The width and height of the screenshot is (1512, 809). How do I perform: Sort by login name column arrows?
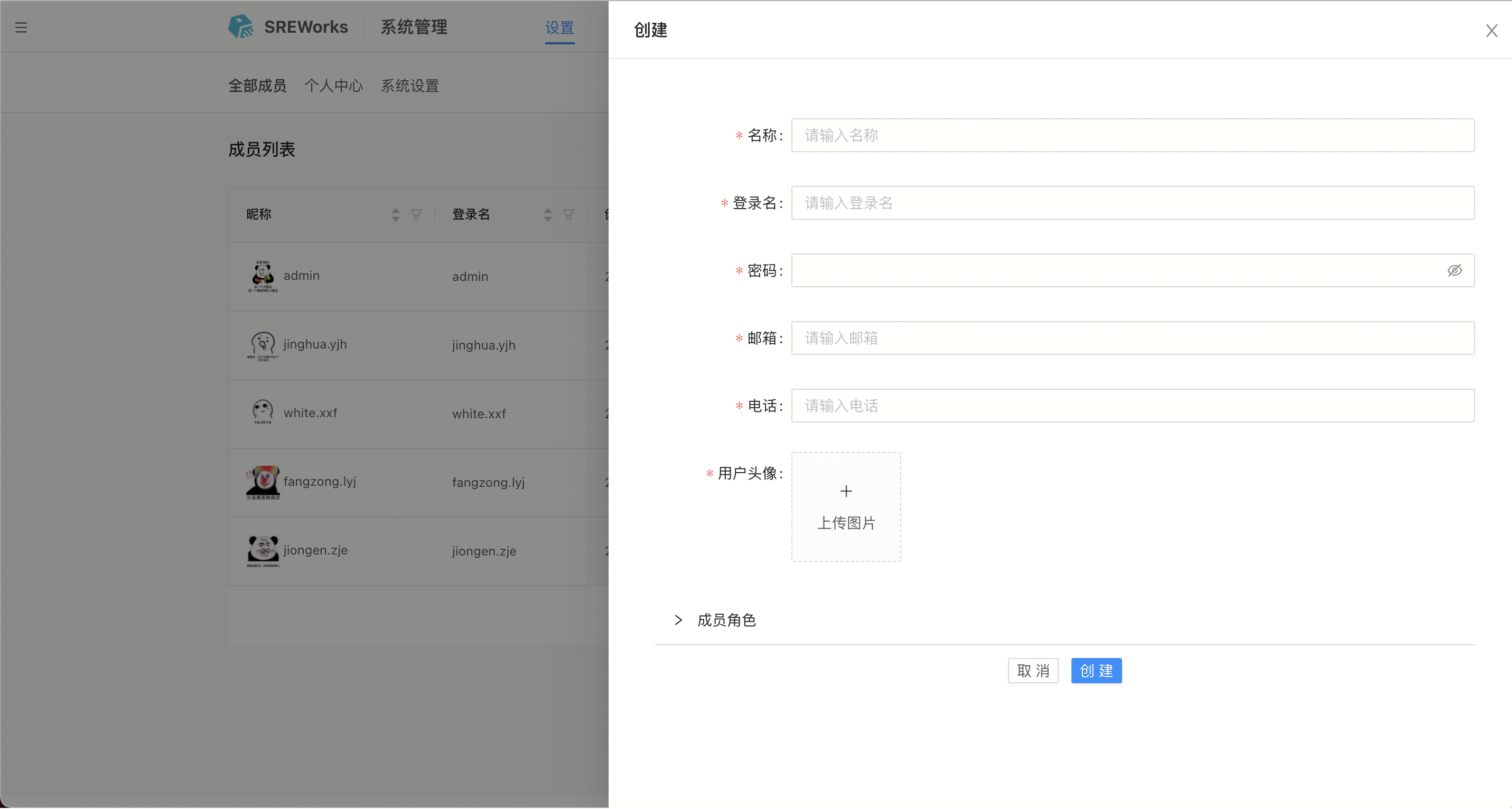[x=548, y=215]
